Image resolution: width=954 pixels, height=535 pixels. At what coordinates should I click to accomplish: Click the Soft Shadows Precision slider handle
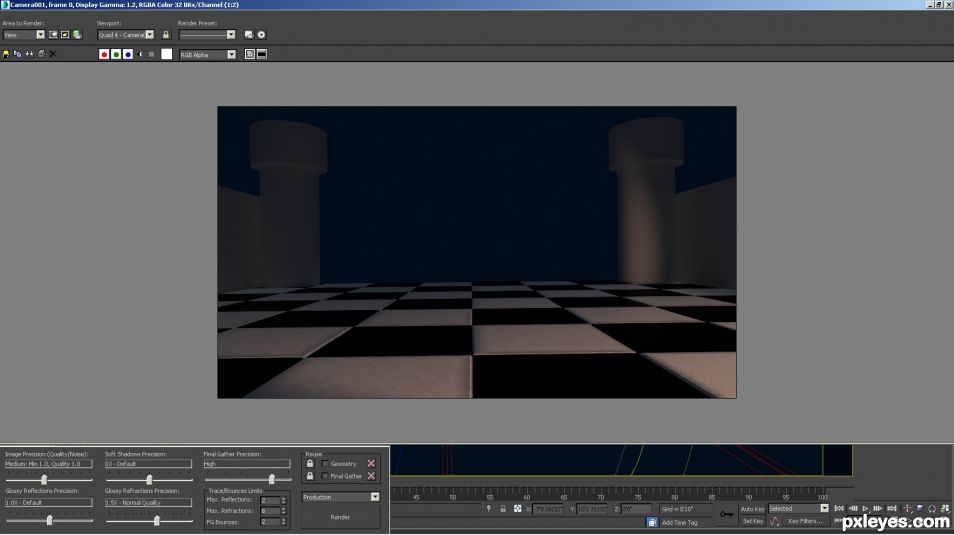pos(149,480)
